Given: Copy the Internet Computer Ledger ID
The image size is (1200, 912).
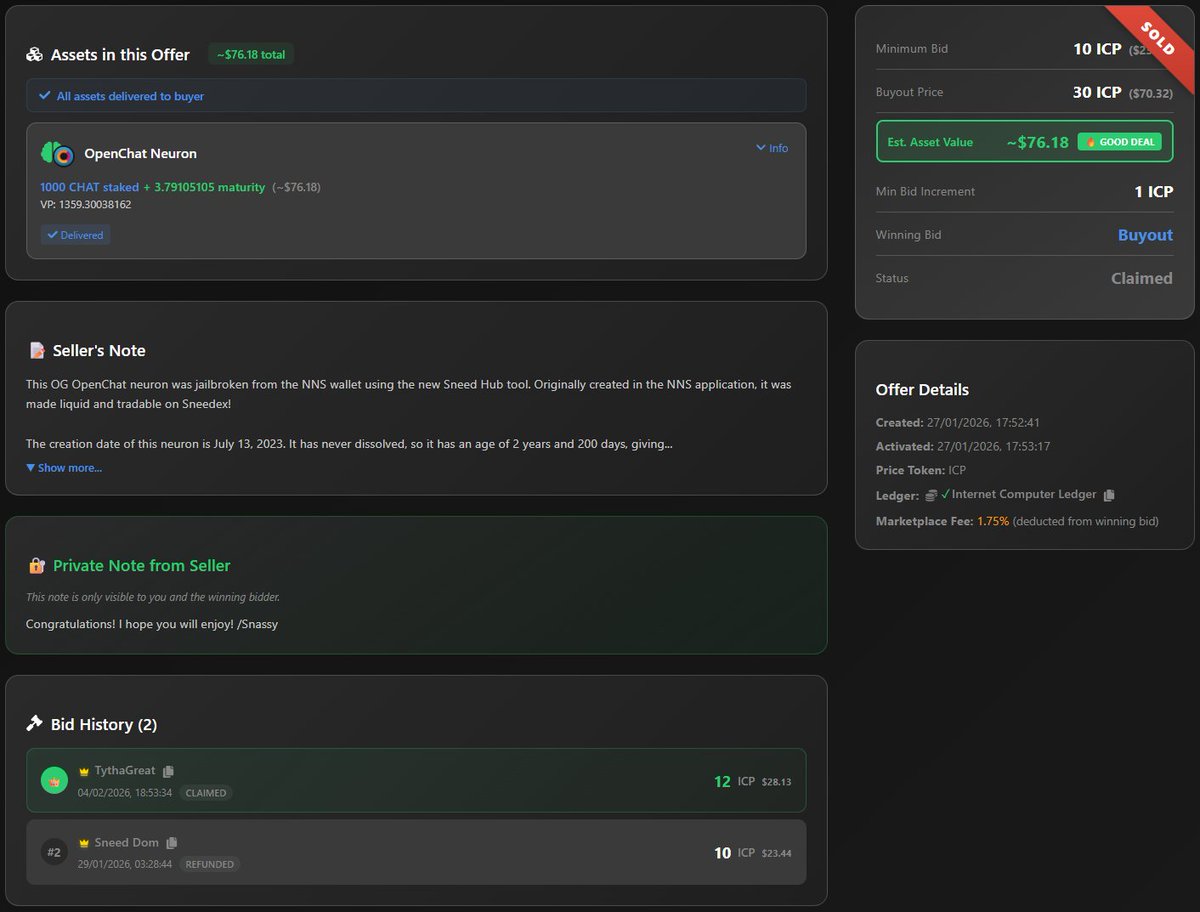Looking at the screenshot, I should [x=1109, y=495].
